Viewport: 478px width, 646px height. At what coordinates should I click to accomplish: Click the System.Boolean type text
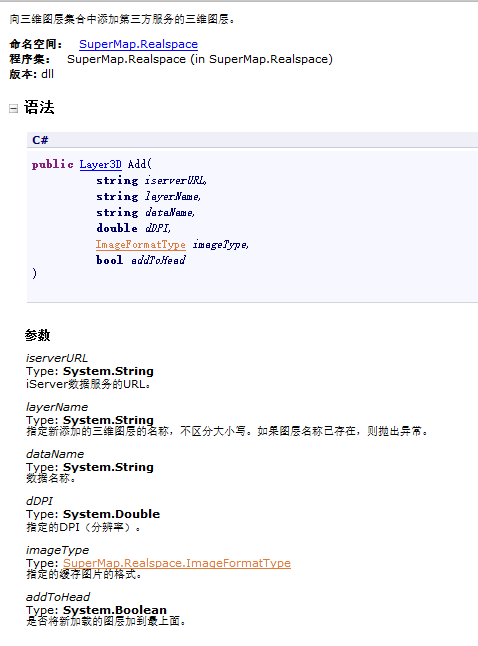(x=115, y=610)
